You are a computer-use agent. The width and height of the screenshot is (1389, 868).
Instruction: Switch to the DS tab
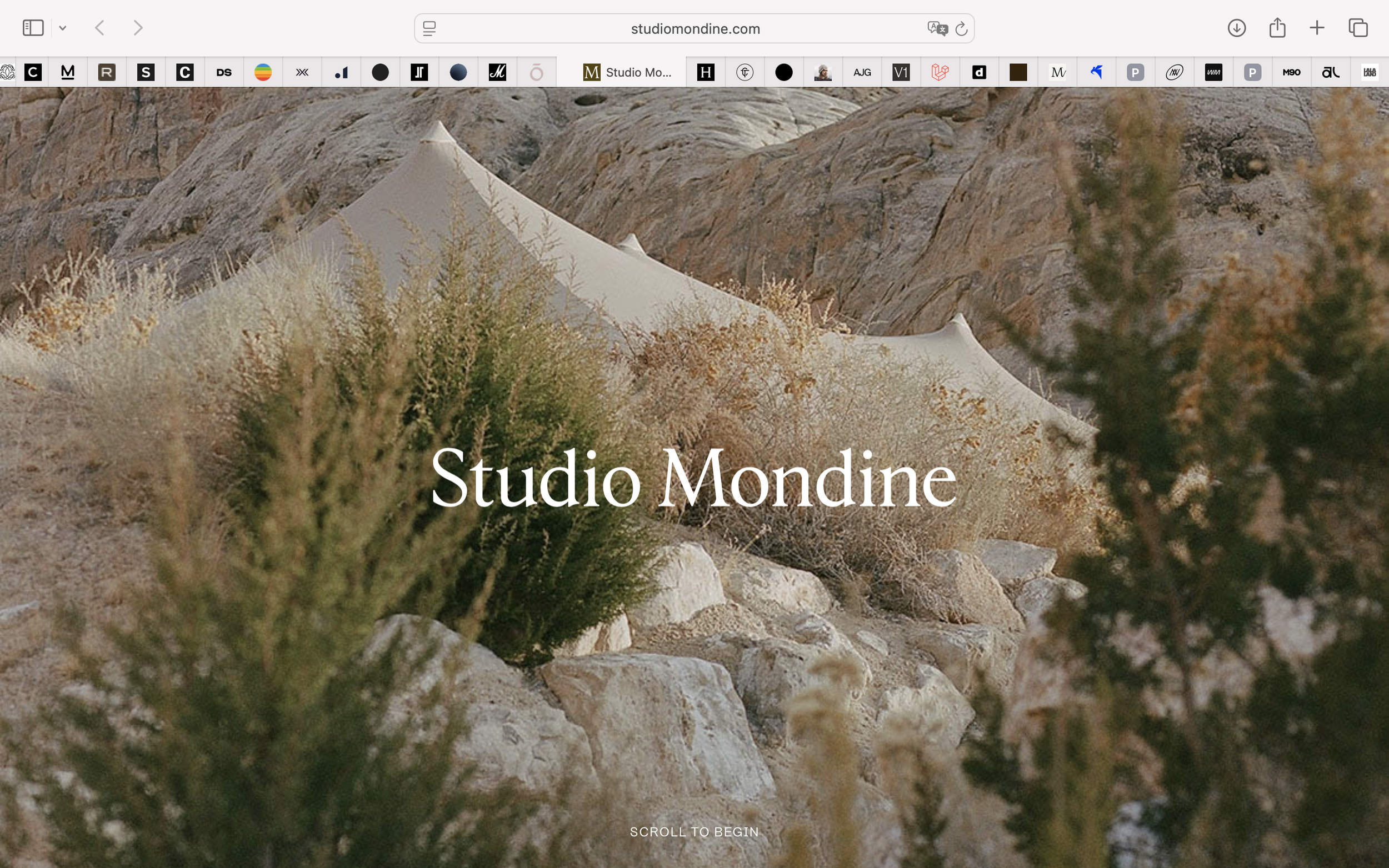pos(224,72)
